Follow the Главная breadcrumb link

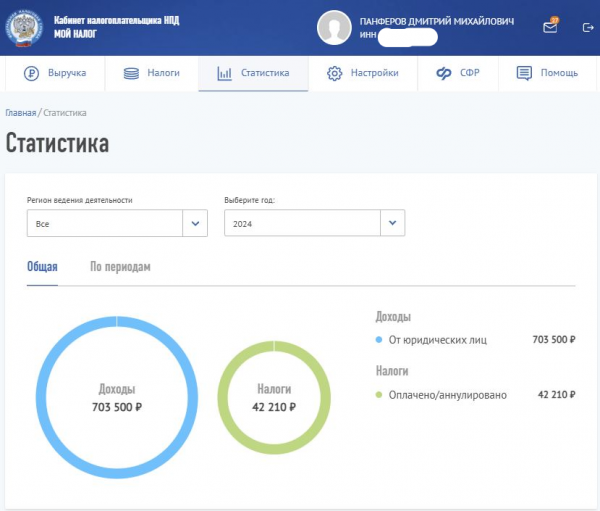pyautogui.click(x=20, y=113)
